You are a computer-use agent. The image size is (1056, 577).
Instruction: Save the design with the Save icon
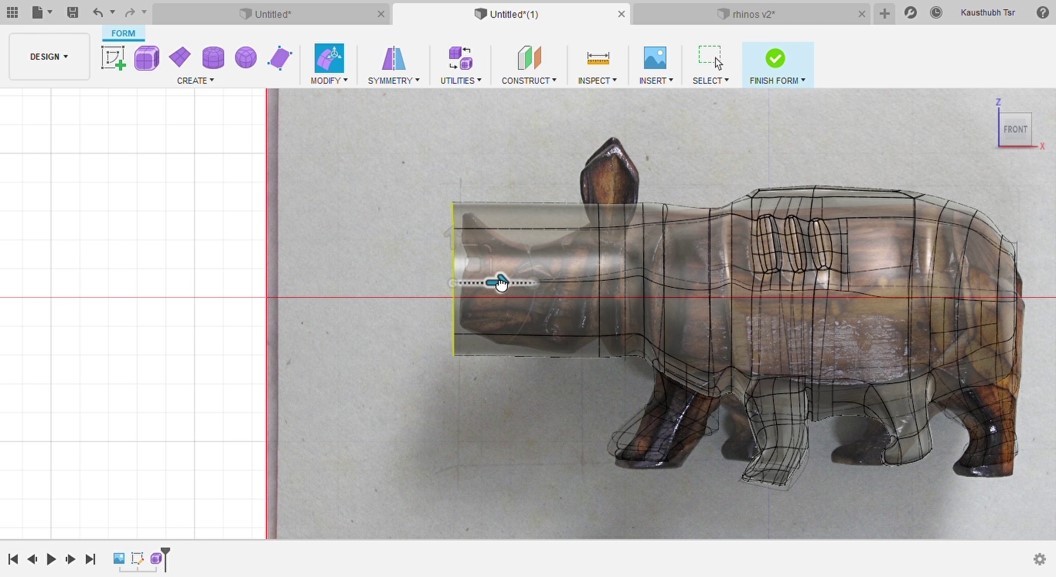click(73, 13)
